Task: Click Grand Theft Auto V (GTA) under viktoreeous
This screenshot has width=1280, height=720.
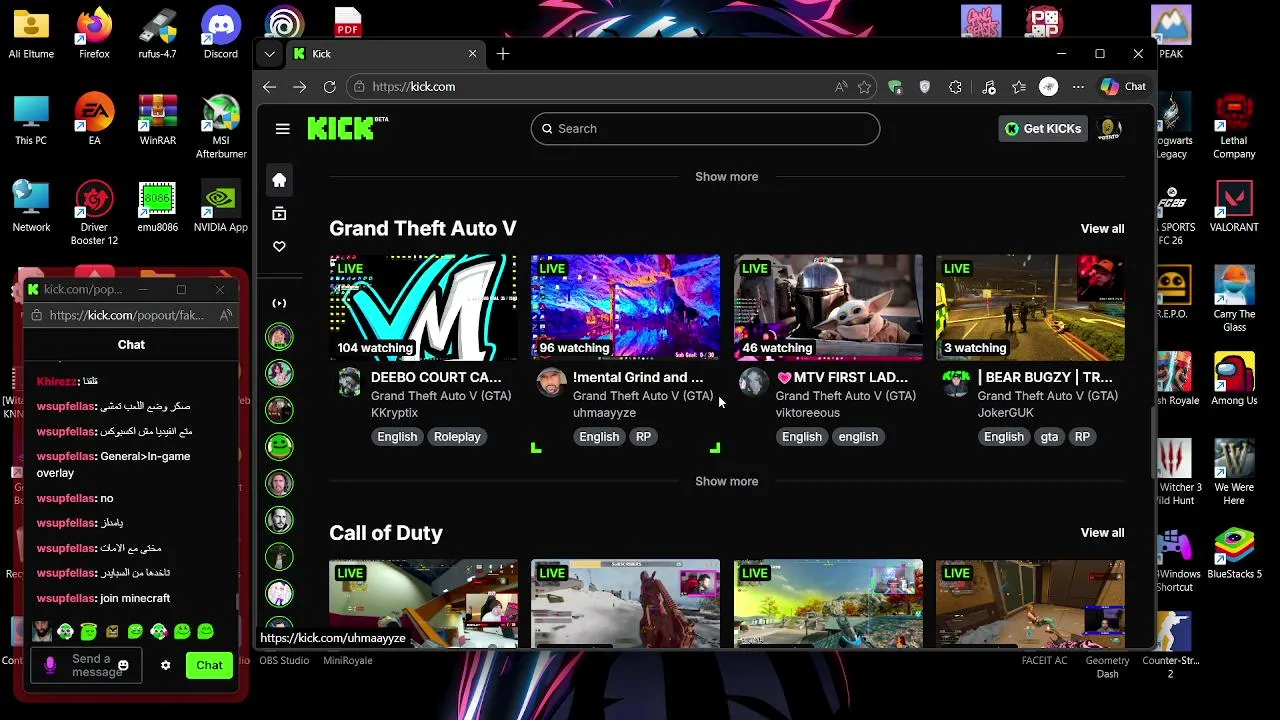Action: (845, 396)
